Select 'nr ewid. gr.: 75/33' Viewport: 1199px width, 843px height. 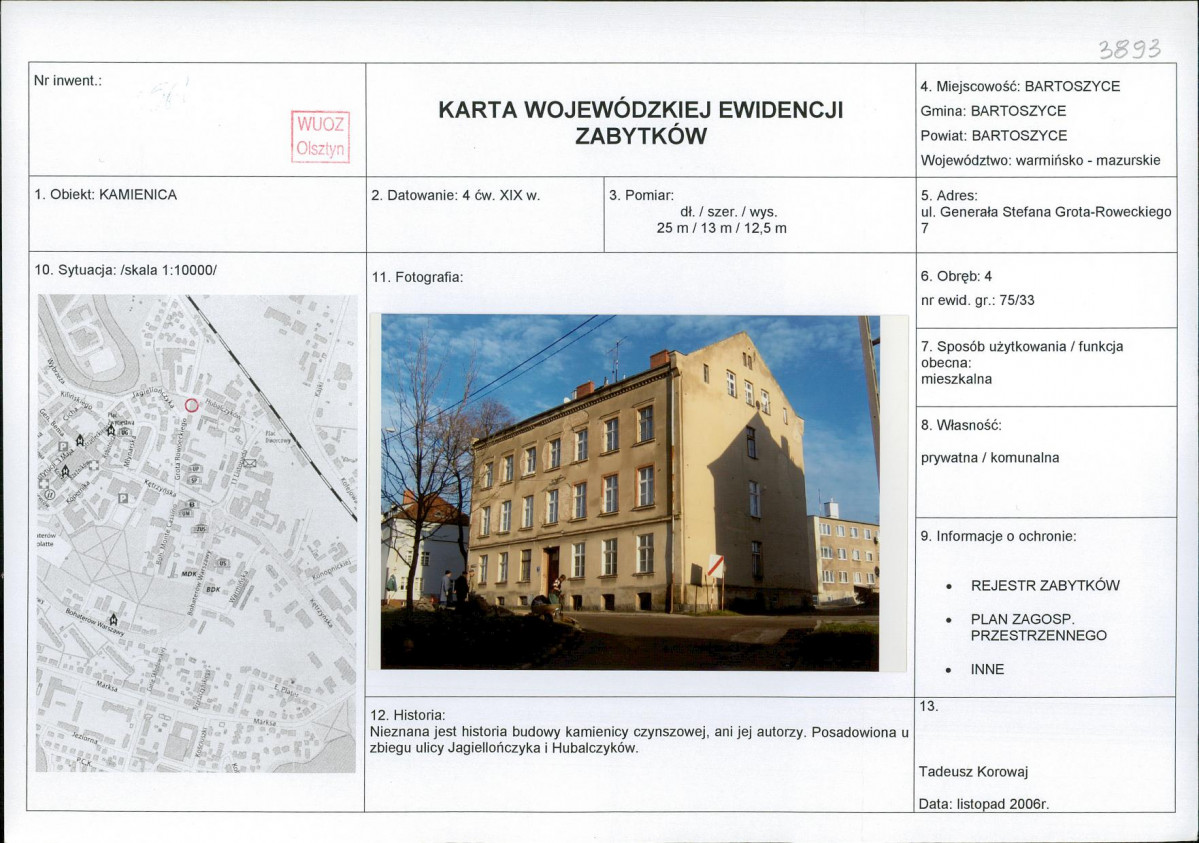click(x=977, y=301)
